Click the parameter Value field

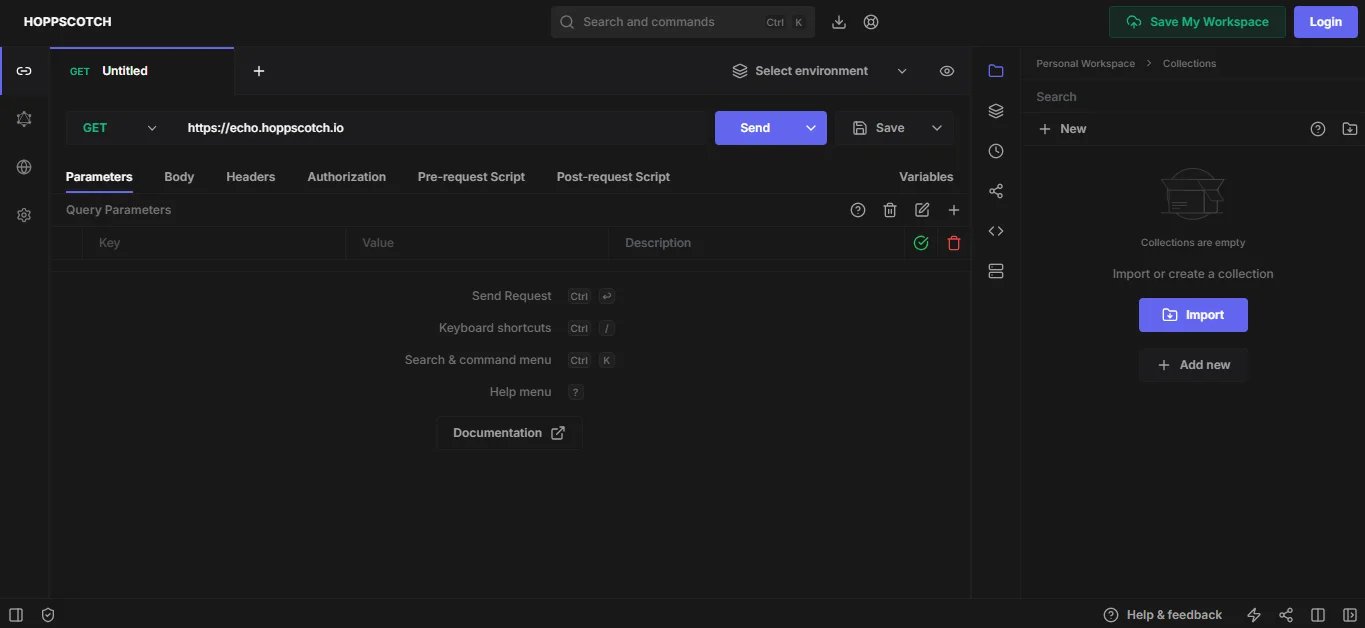pyautogui.click(x=477, y=243)
